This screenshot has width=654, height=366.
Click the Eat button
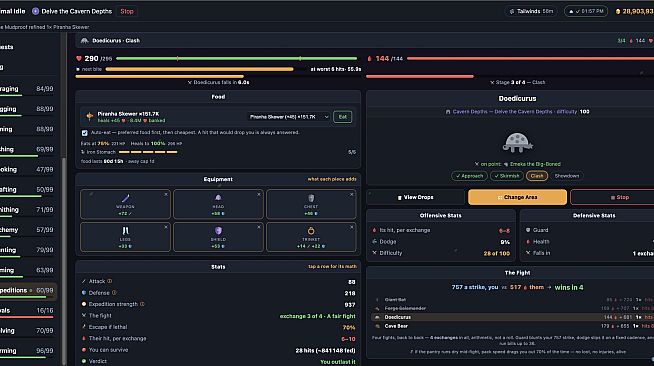342,117
